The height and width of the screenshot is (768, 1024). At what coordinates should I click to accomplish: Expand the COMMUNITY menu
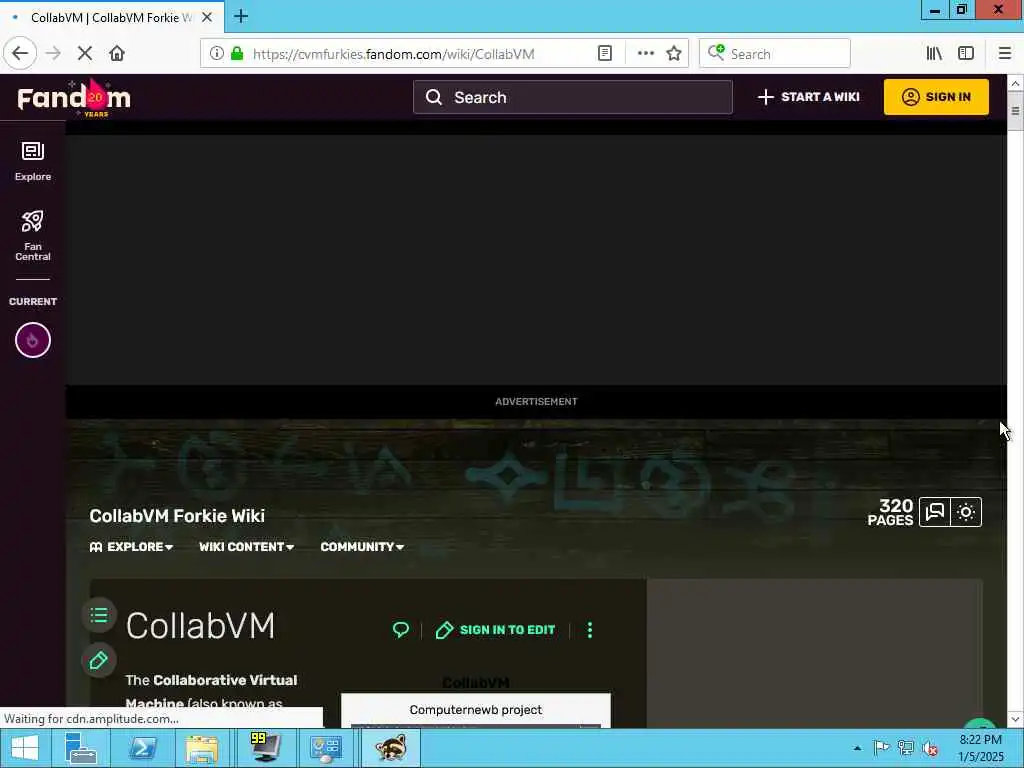click(x=362, y=547)
